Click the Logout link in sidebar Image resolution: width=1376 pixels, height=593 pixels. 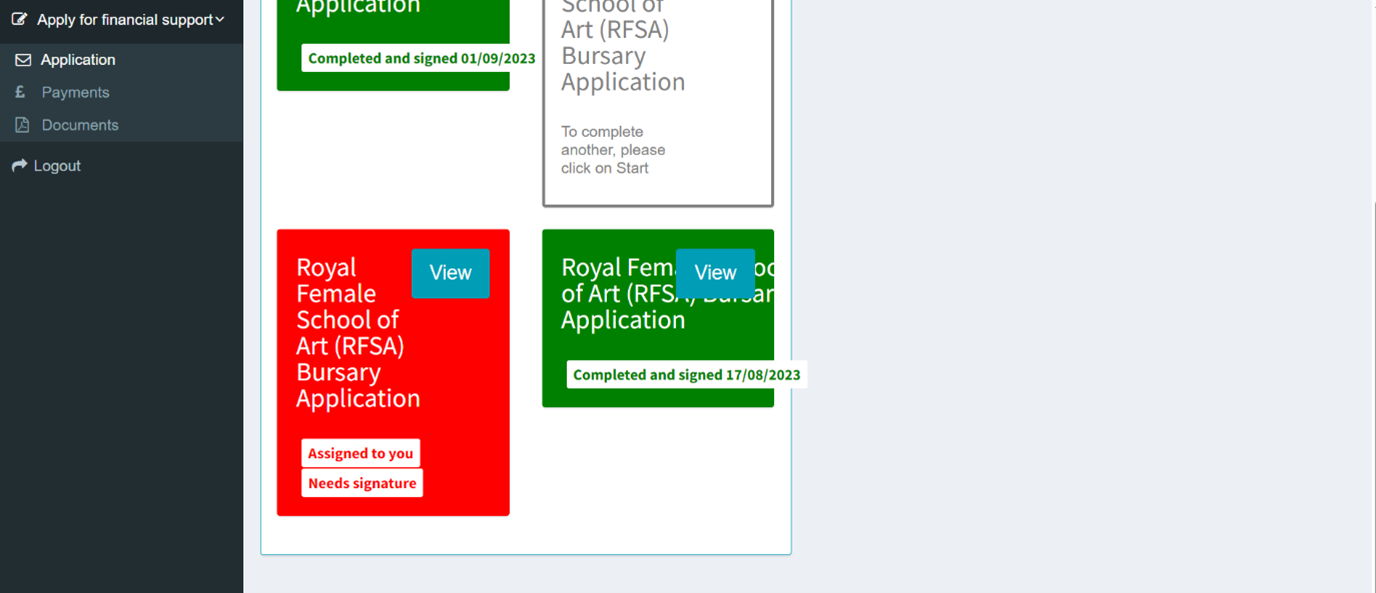57,166
